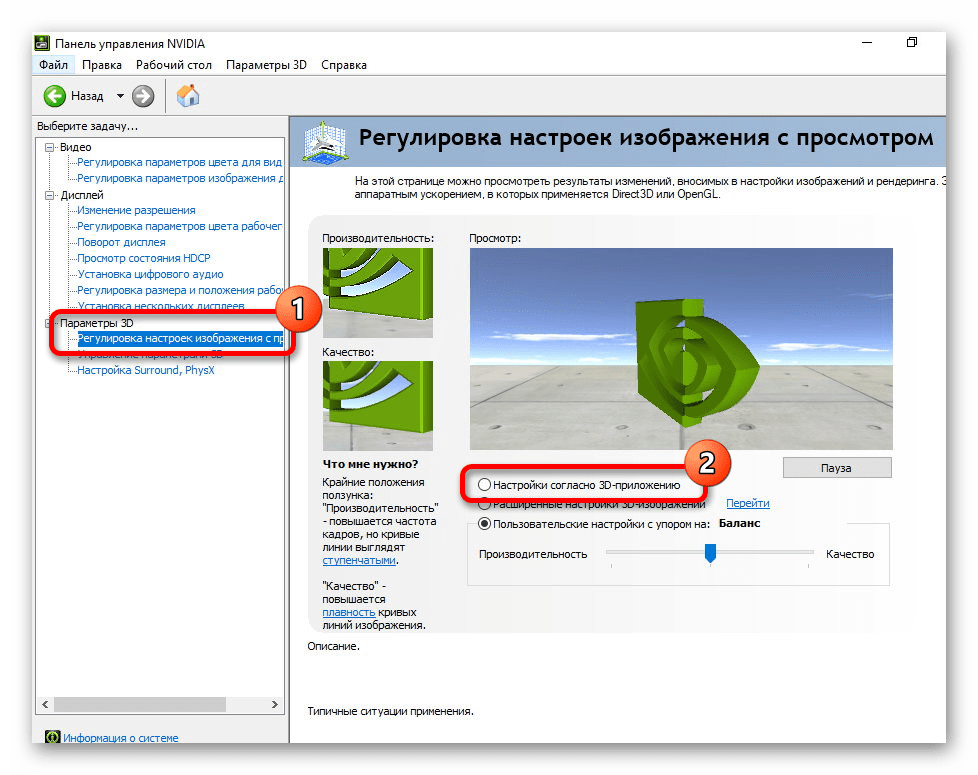Collapse the Видео tree node
This screenshot has height=775, width=978.
pyautogui.click(x=49, y=147)
